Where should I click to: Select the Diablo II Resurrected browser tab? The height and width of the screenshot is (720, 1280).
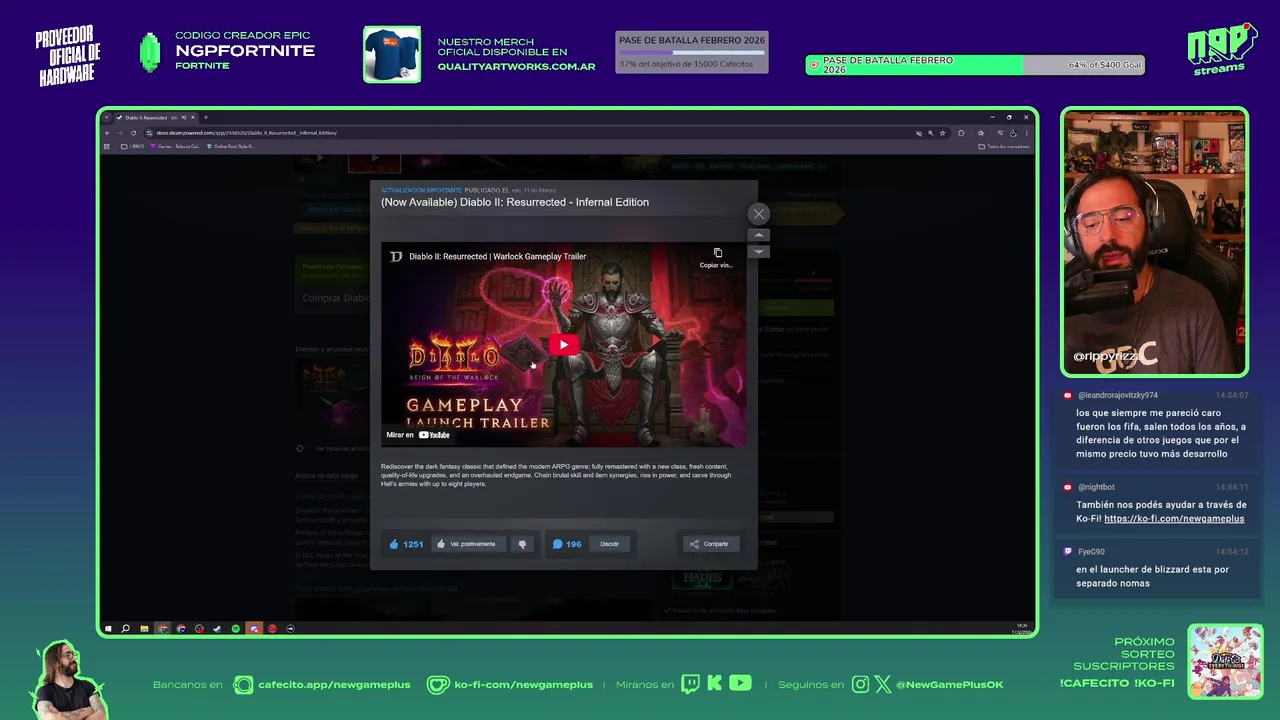click(x=155, y=117)
